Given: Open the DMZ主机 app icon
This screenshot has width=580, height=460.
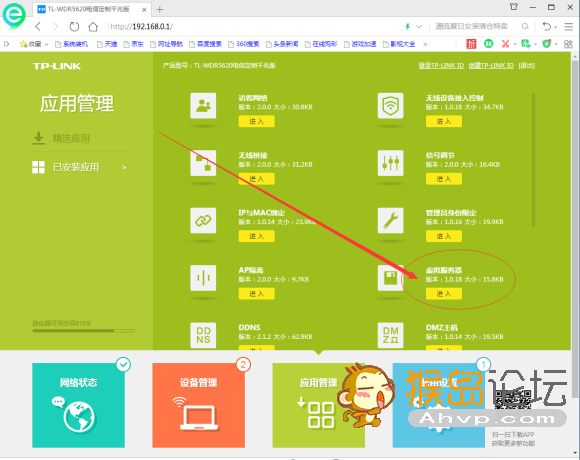Looking at the screenshot, I should click(x=390, y=335).
